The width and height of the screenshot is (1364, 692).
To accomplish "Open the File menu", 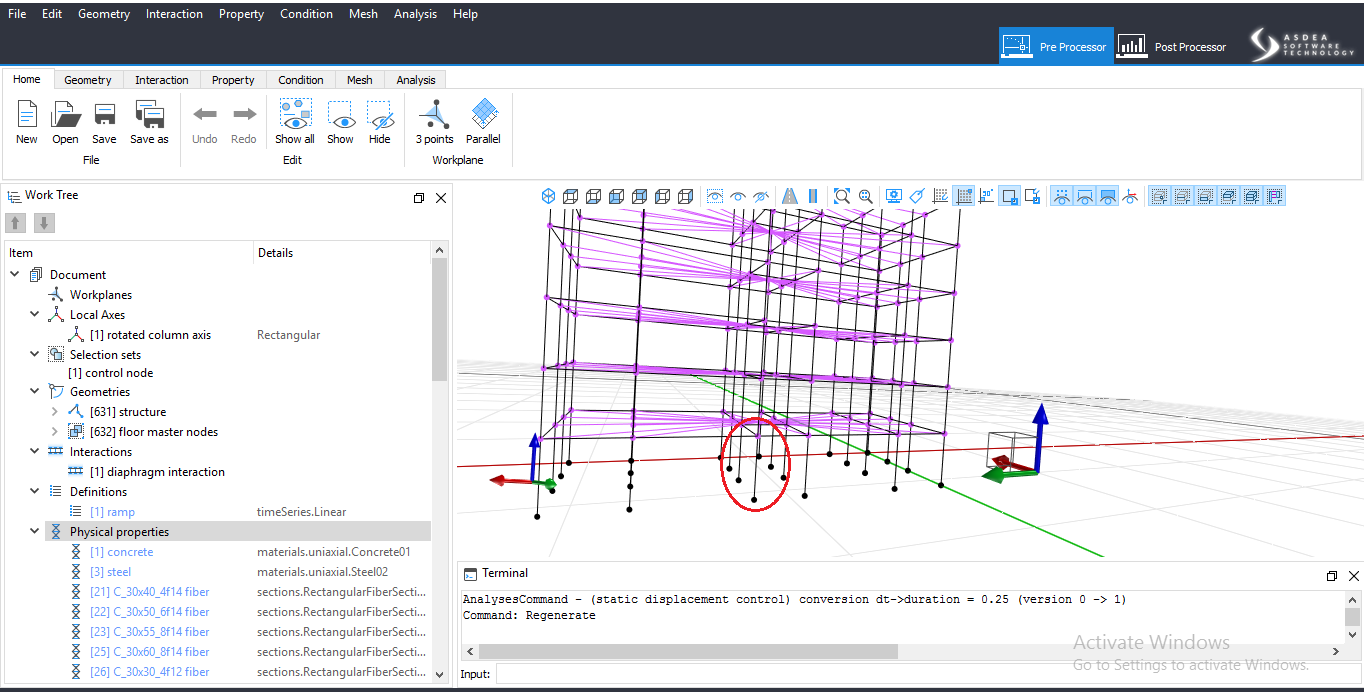I will [17, 14].
